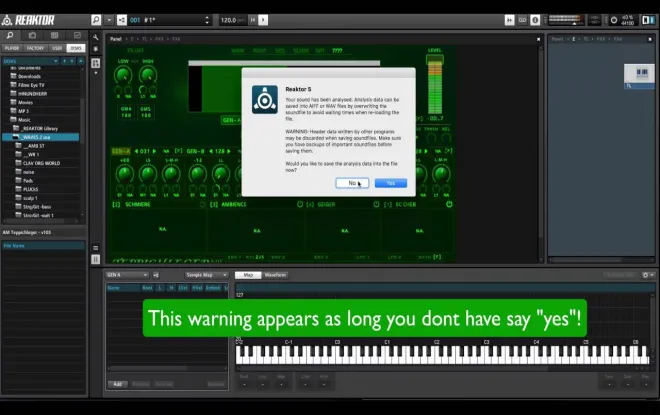This screenshot has height=415, width=660.
Task: Toggle the power button at the panel's right edge
Action: point(450,205)
